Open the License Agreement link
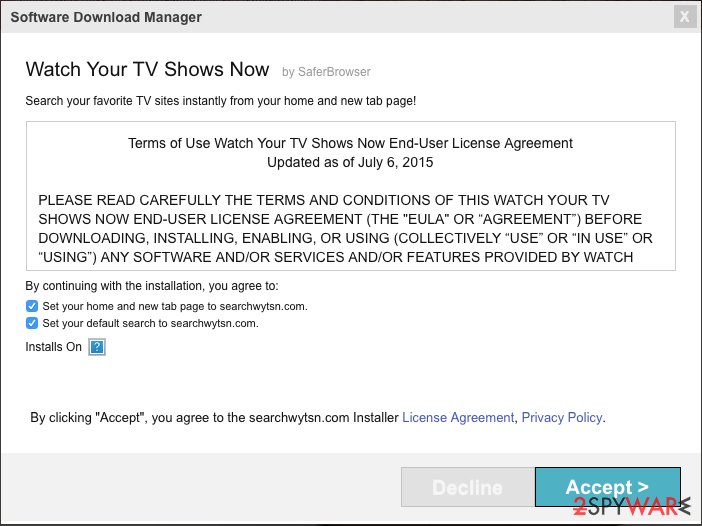702x526 pixels. (x=458, y=418)
